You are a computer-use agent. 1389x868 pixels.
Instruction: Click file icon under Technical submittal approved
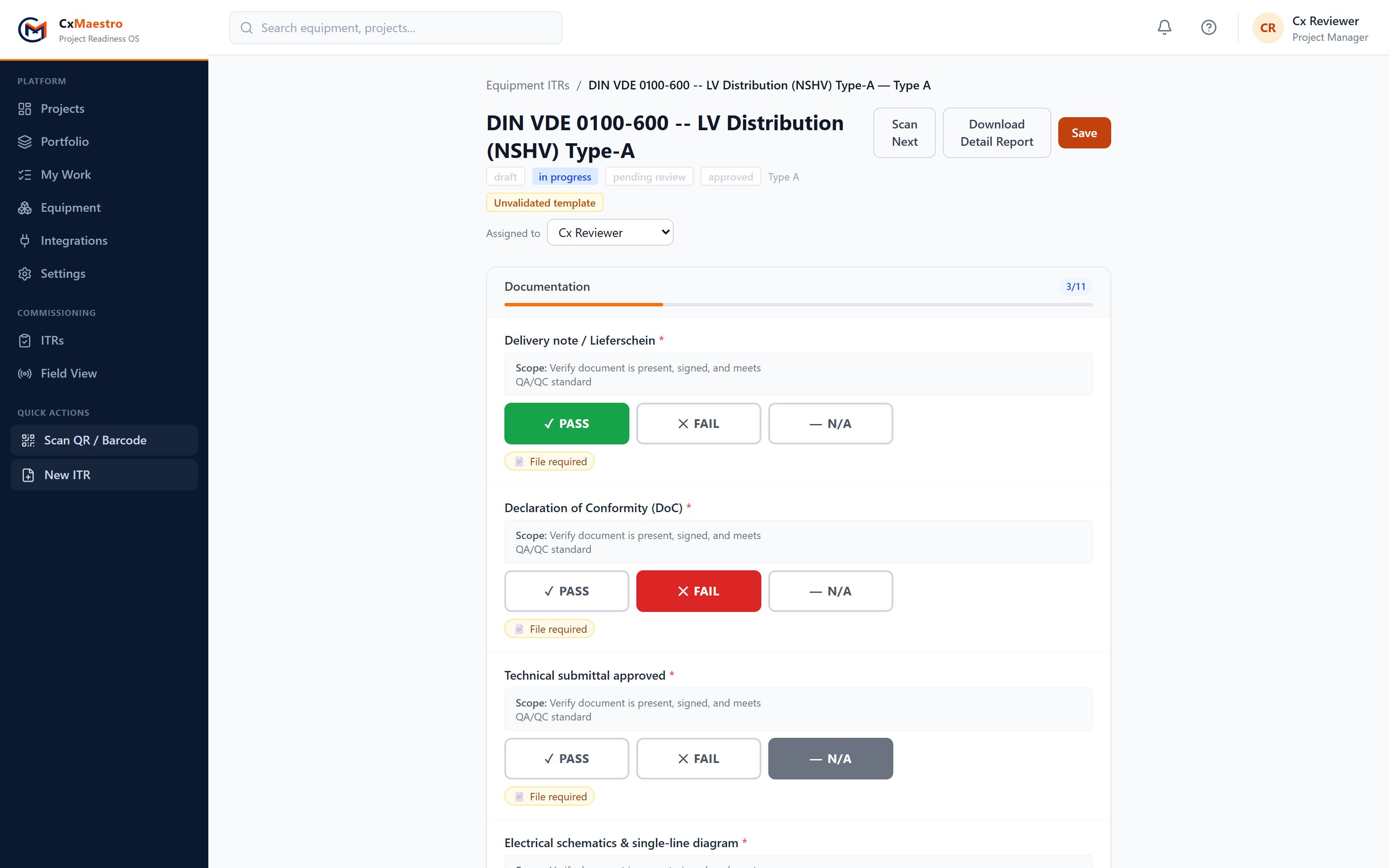point(520,797)
